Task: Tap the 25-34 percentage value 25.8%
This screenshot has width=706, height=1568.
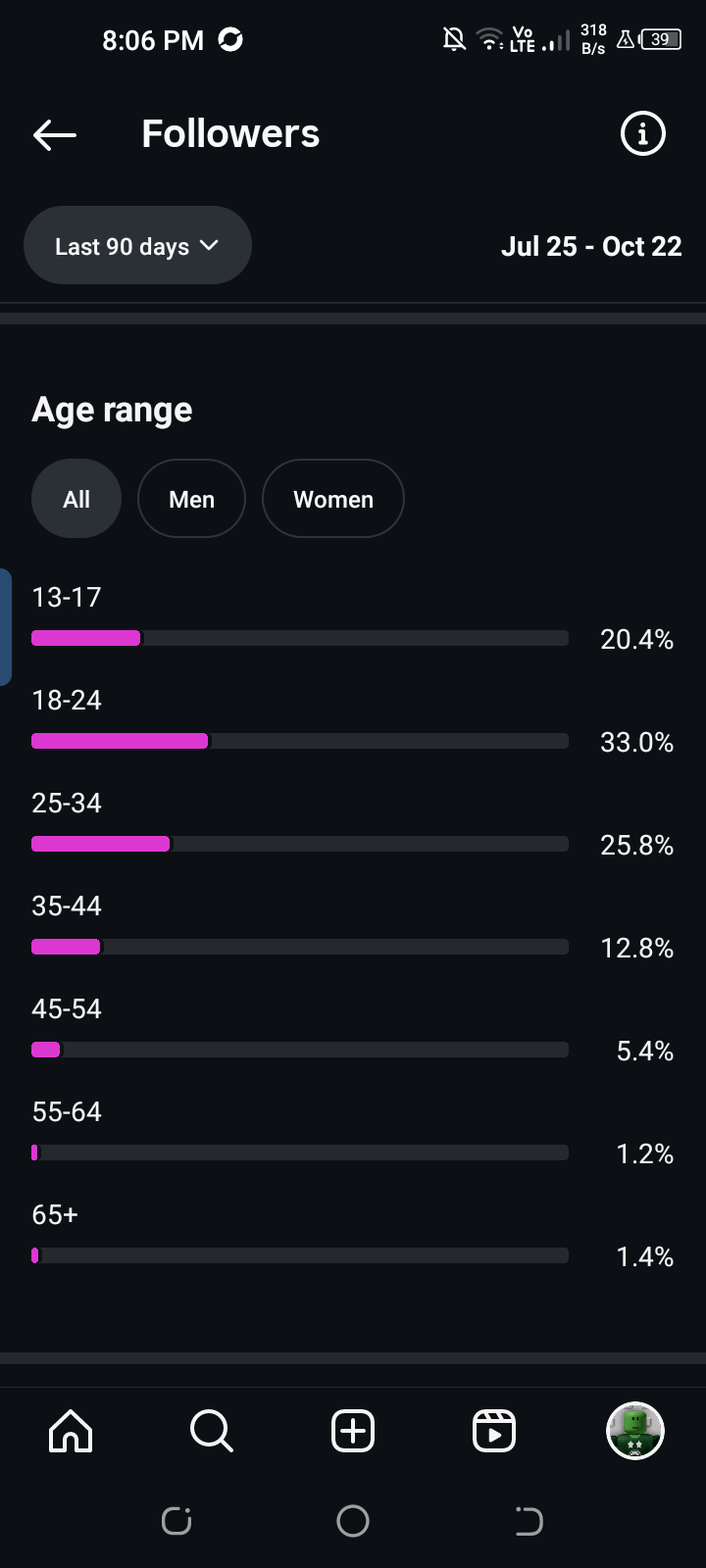Action: pyautogui.click(x=636, y=845)
